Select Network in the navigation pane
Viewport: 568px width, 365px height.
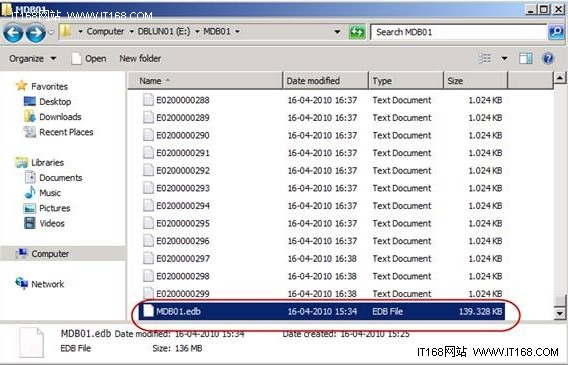click(47, 284)
